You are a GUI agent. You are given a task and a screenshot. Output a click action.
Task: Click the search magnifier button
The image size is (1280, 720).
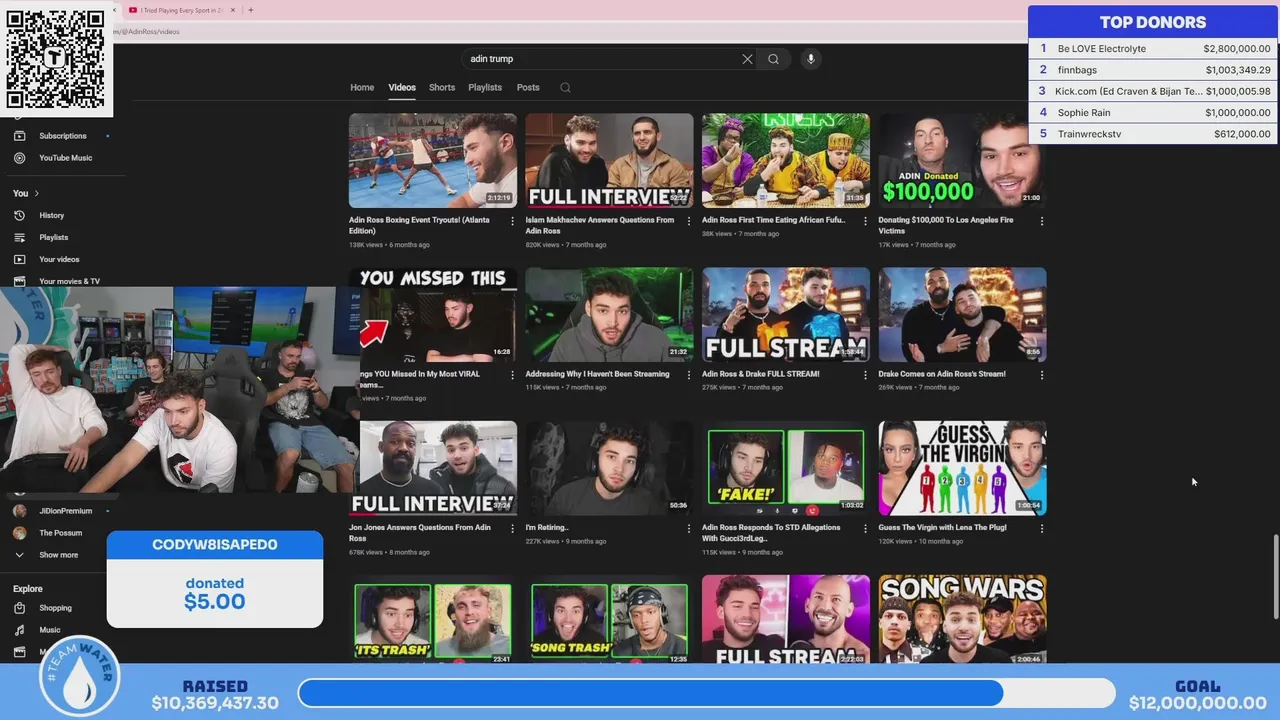click(x=773, y=59)
